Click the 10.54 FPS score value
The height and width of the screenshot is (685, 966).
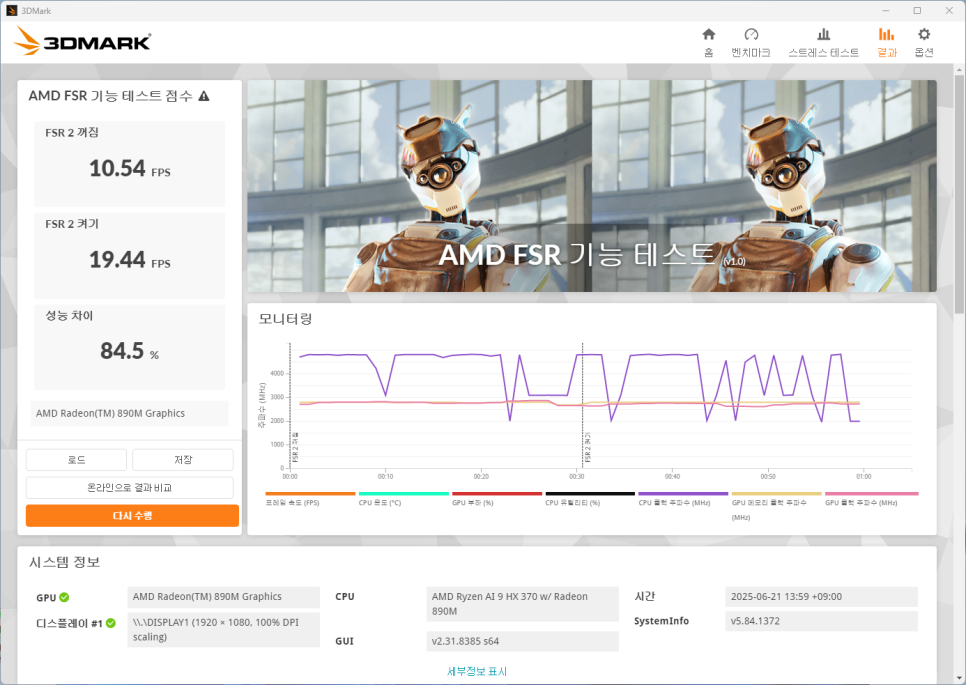coord(129,168)
